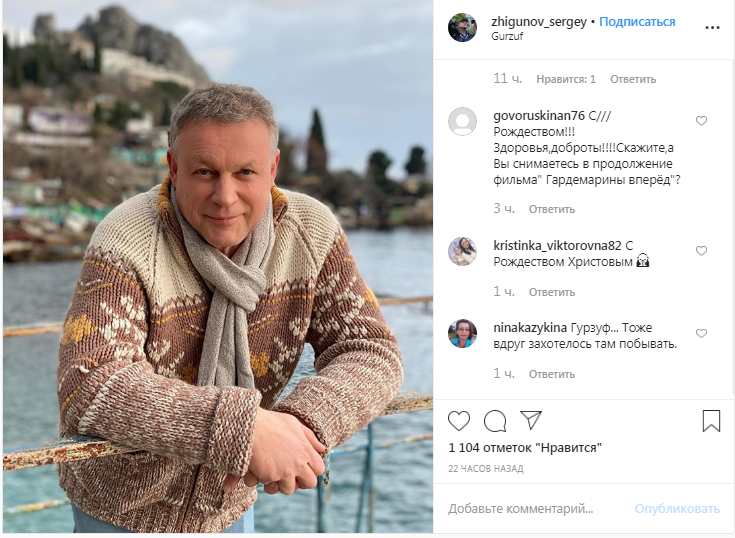Save post with bookmark icon
Image resolution: width=735 pixels, height=538 pixels.
(x=711, y=420)
